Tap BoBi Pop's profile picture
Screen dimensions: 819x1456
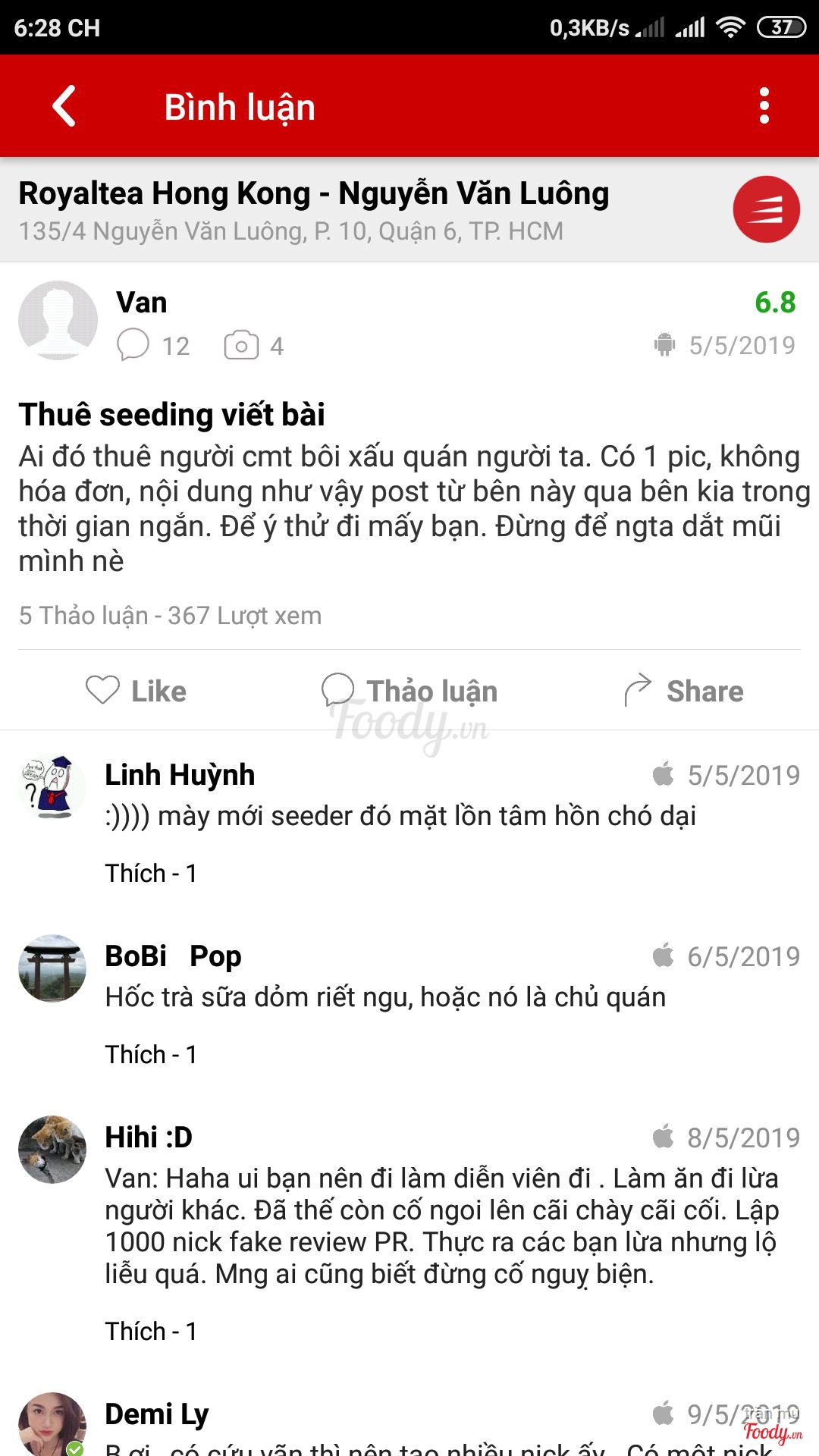click(x=52, y=968)
